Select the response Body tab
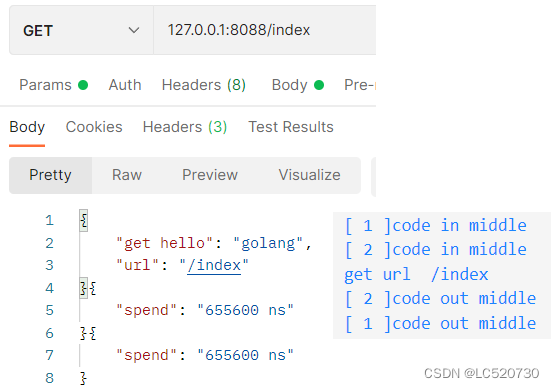The height and width of the screenshot is (388, 554). click(27, 127)
